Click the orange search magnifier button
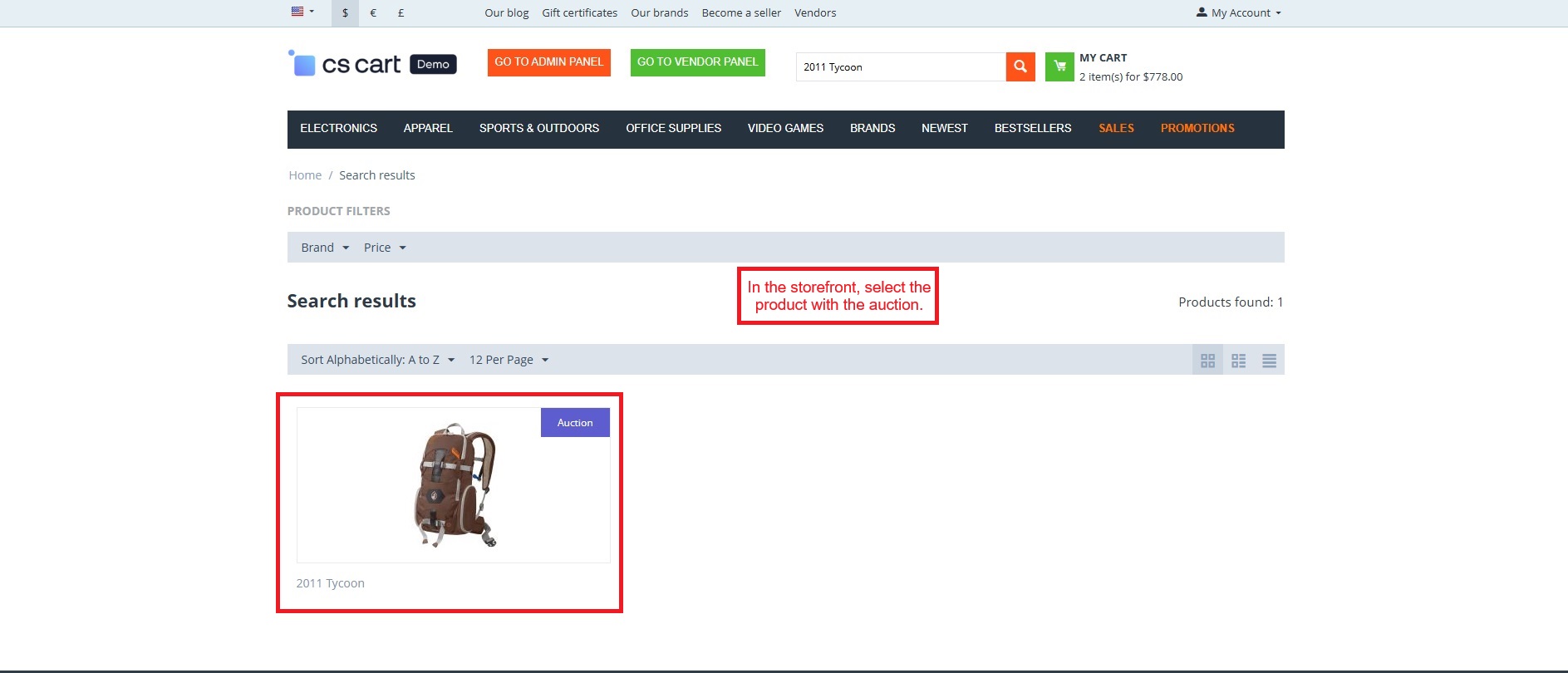 1020,66
